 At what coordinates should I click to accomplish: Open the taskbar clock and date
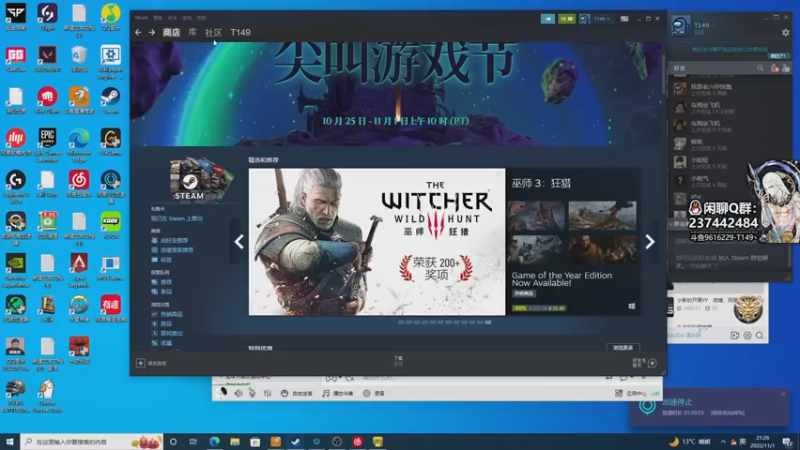(x=762, y=441)
